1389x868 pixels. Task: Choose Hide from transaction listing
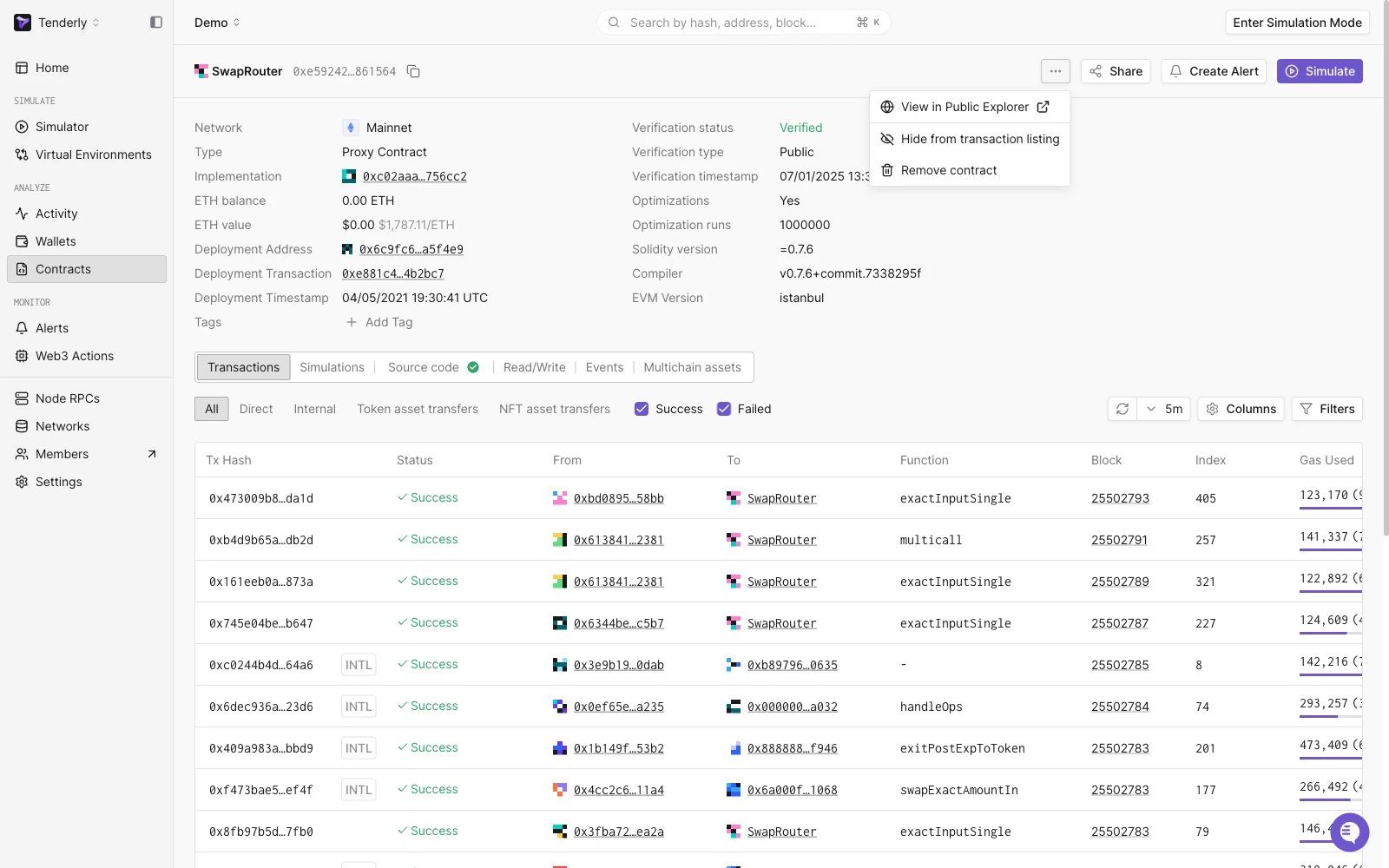[x=970, y=139]
